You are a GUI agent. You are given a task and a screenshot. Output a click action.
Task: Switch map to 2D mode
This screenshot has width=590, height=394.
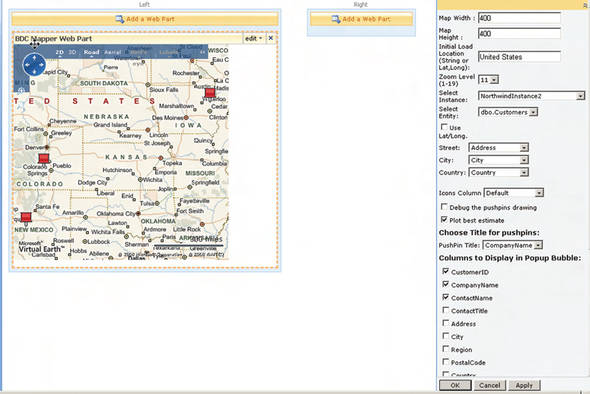point(59,52)
